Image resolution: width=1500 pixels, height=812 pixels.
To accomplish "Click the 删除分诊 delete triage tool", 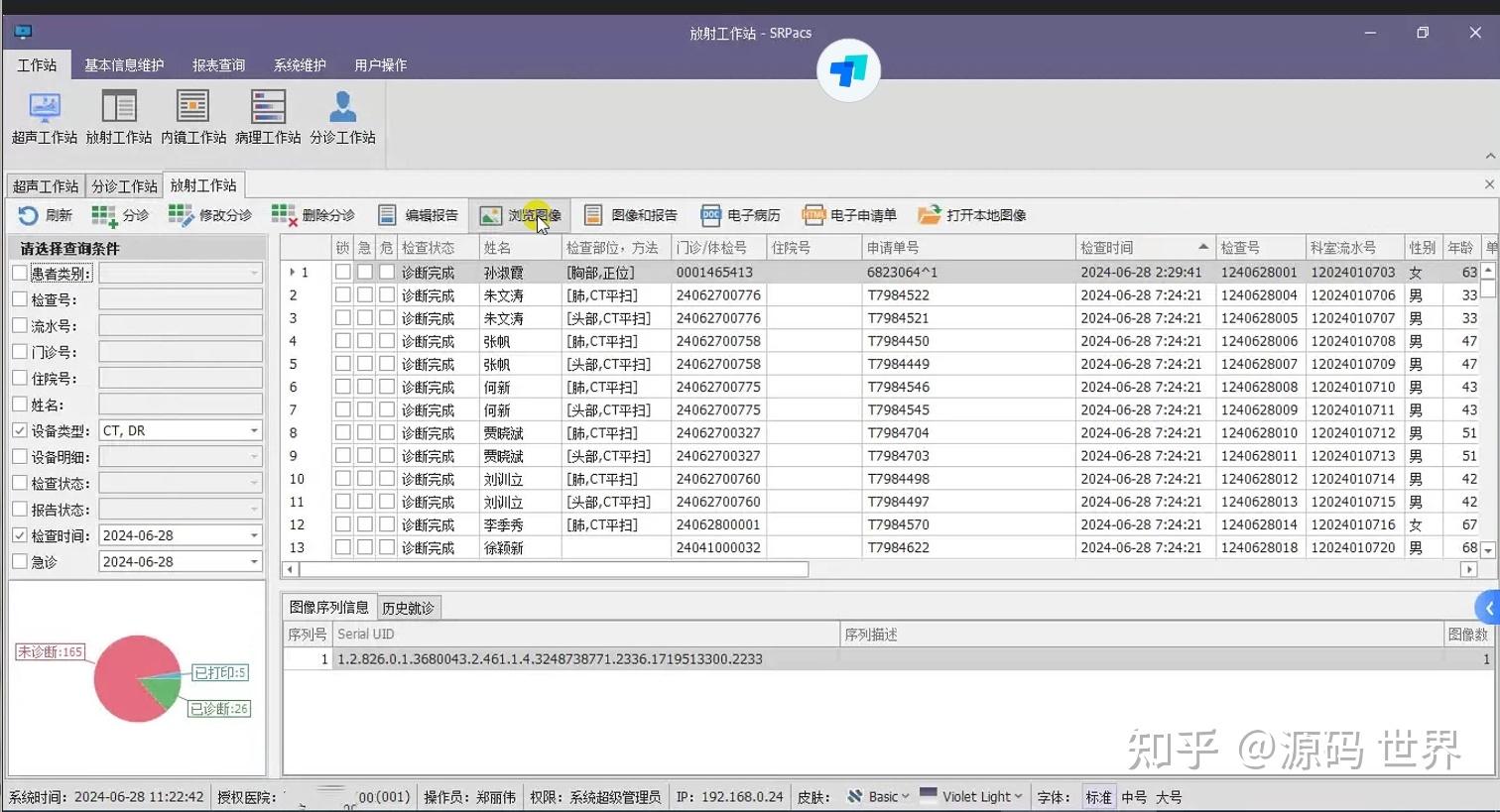I will pos(311,214).
